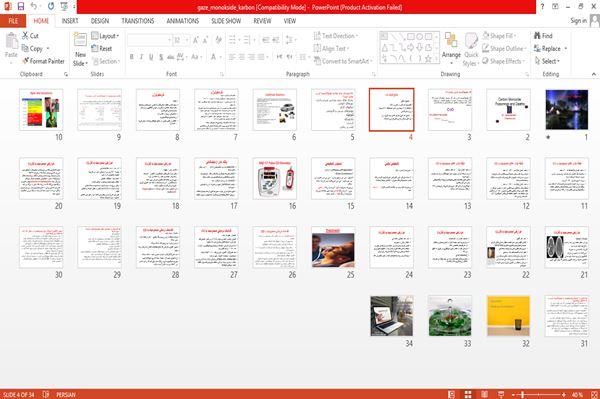Viewport: 600px width, 399px height.
Task: Click Sign in link
Action: pyautogui.click(x=578, y=21)
